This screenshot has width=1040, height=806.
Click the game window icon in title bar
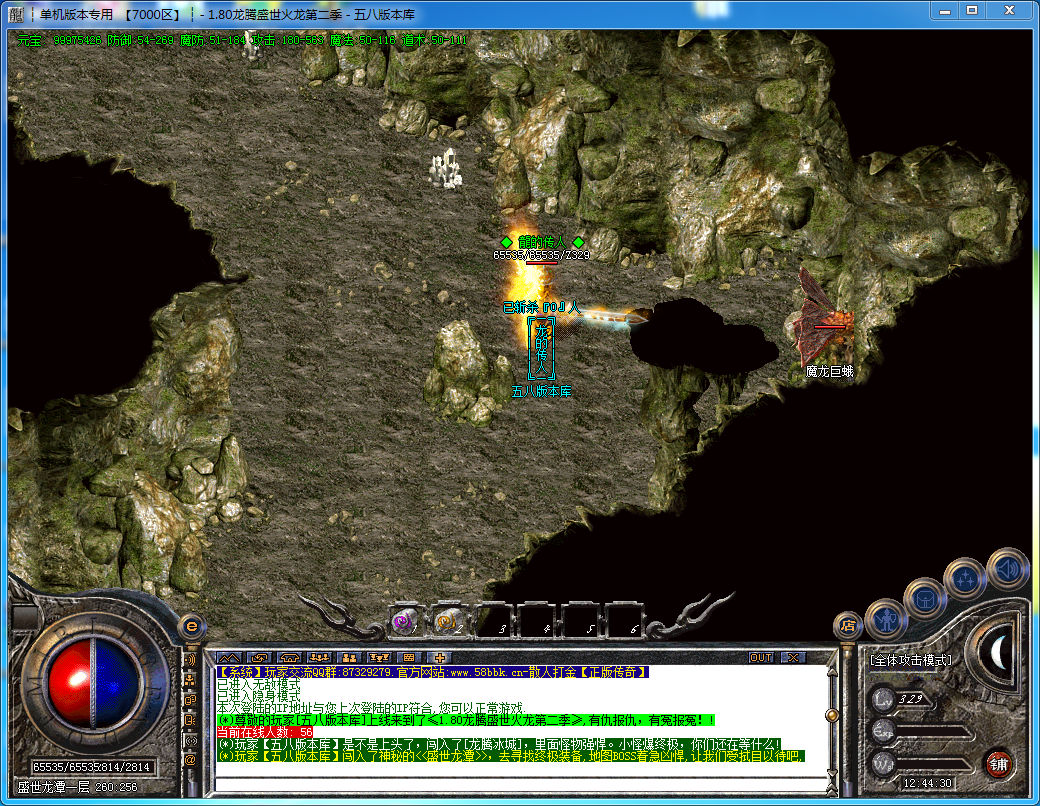pyautogui.click(x=16, y=14)
